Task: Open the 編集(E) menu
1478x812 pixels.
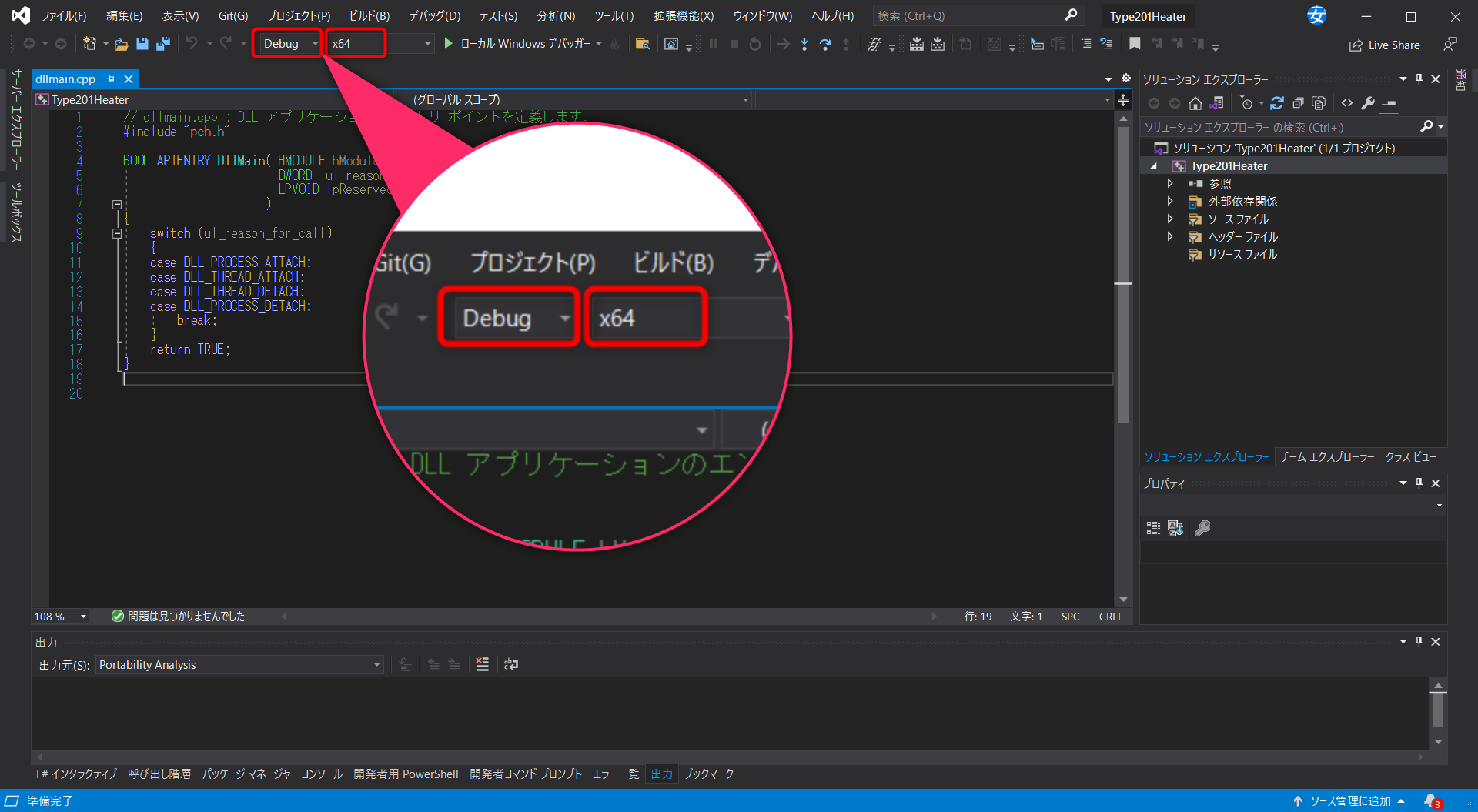Action: [x=125, y=16]
